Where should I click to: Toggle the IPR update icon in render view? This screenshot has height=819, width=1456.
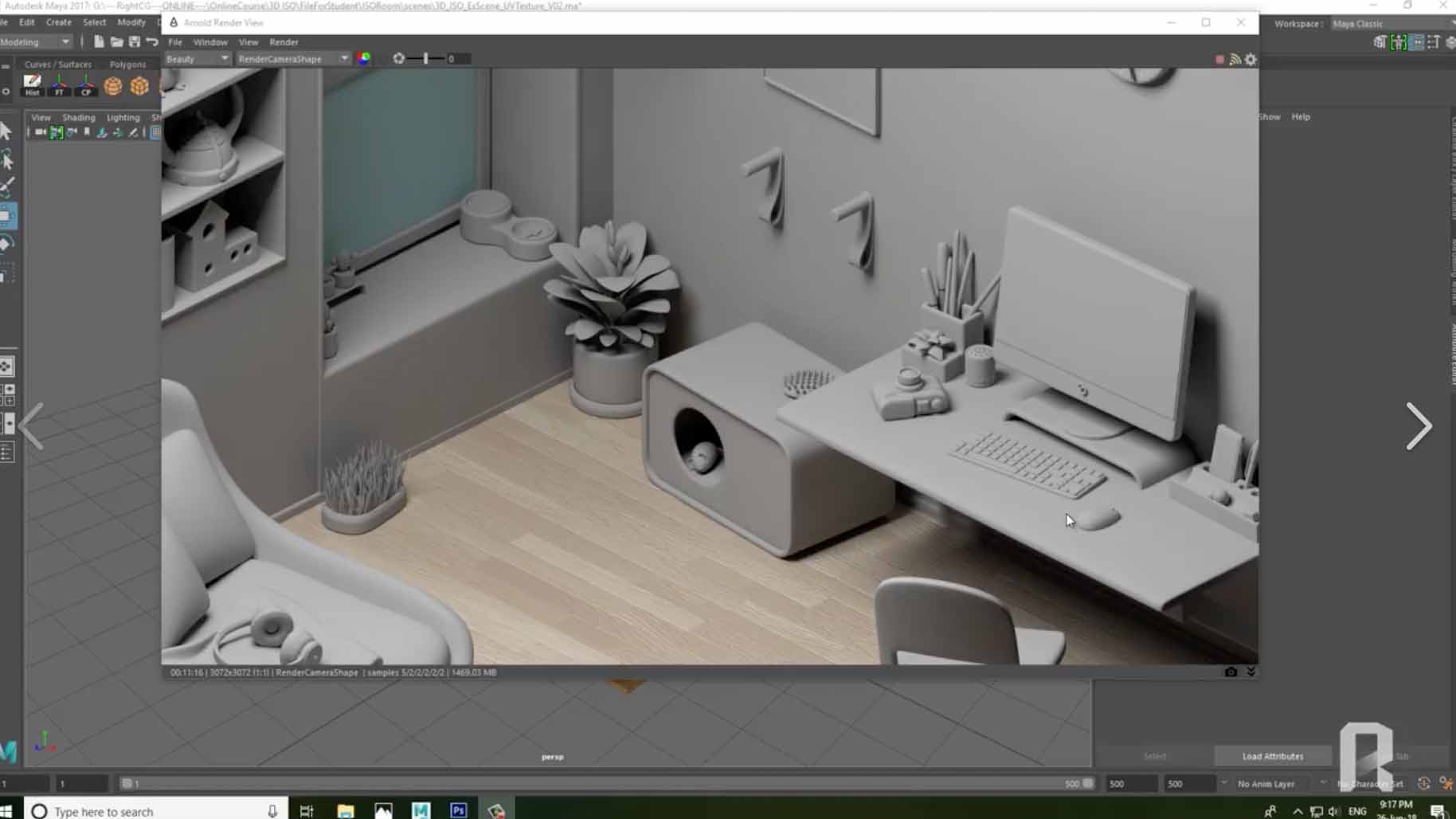click(1235, 60)
